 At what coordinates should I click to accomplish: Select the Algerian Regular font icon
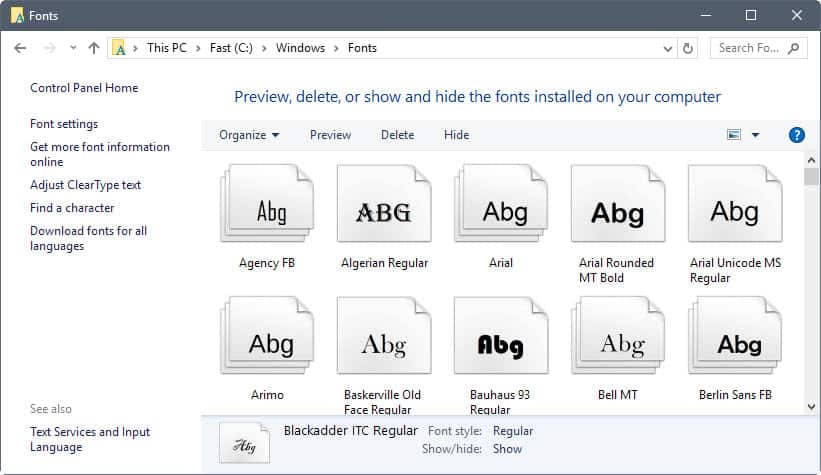coord(384,203)
